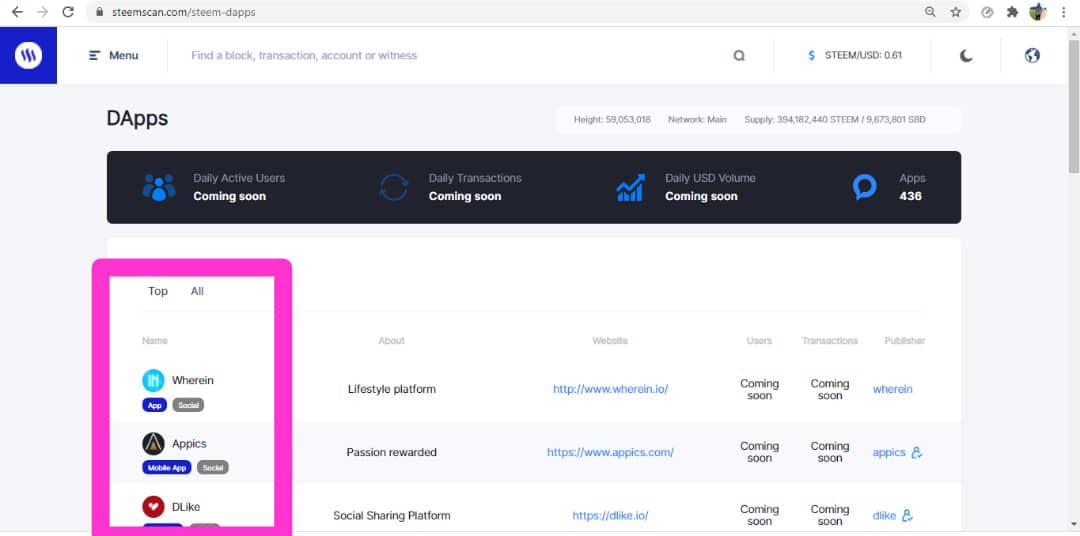
Task: Click the verified user icon beside dlike
Action: click(x=907, y=515)
